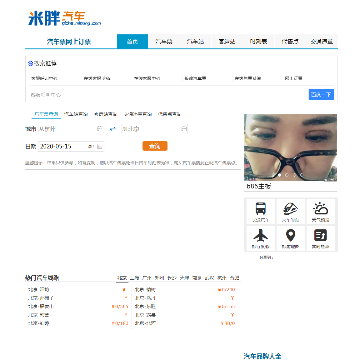Viewport: 360px width, 360px height.
Task: Expand the destination city picker icon
Action: click(184, 129)
